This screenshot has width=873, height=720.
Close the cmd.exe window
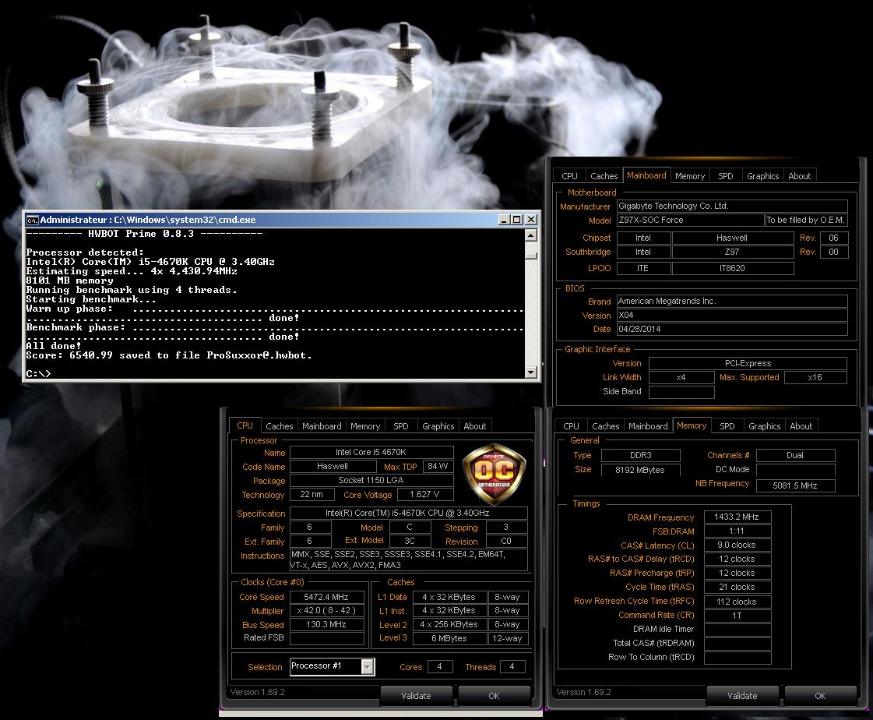click(531, 220)
